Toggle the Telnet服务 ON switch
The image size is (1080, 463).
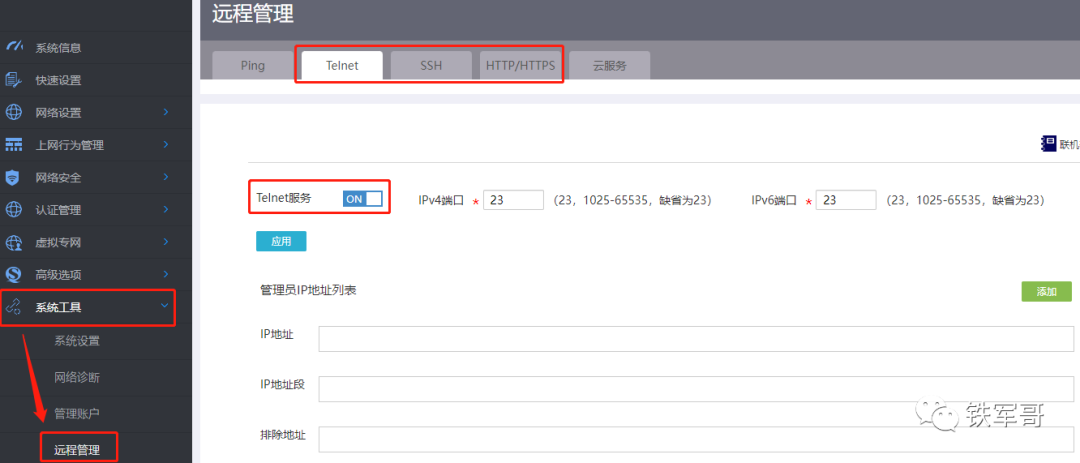363,199
